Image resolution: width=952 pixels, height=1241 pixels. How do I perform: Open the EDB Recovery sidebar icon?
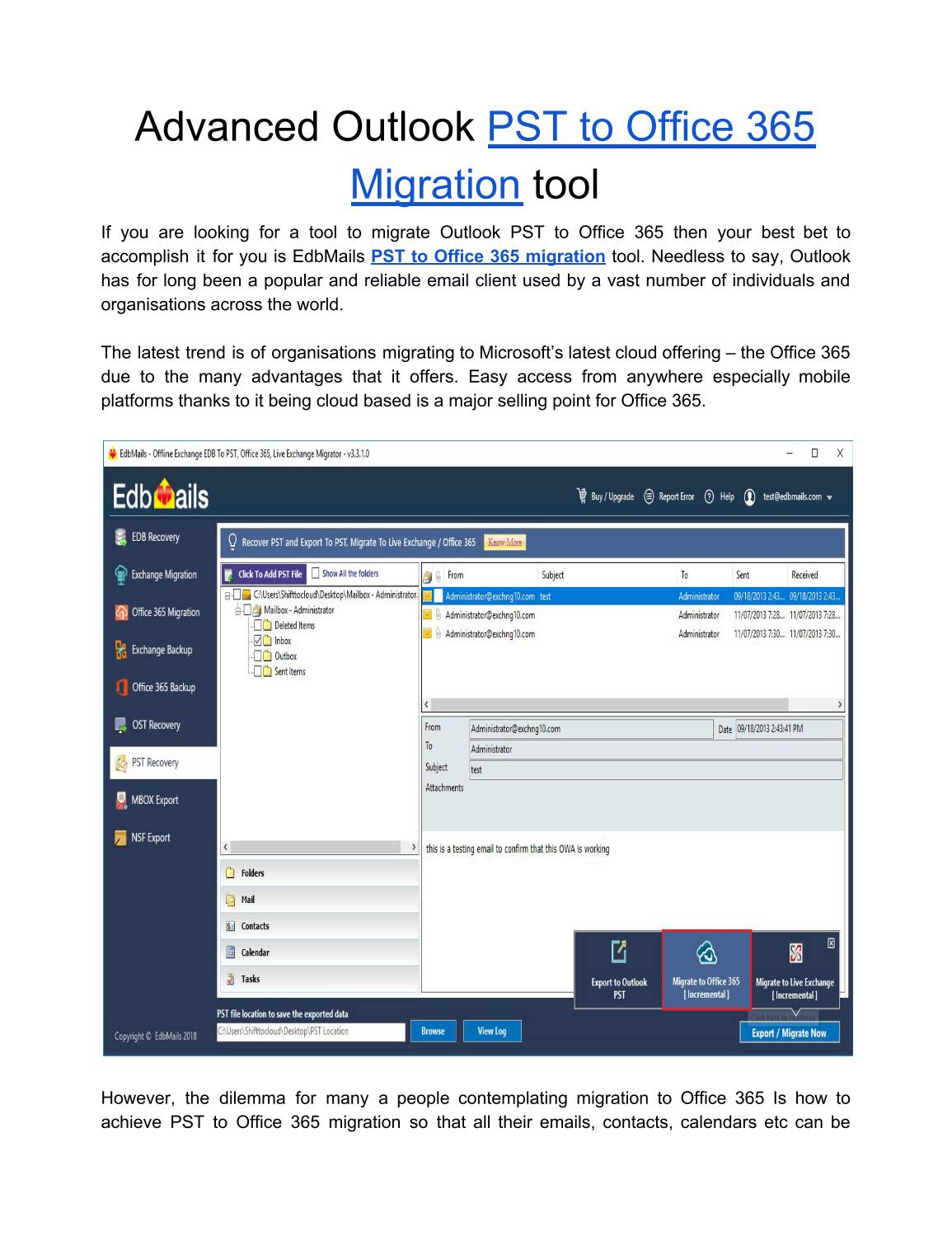coord(121,537)
